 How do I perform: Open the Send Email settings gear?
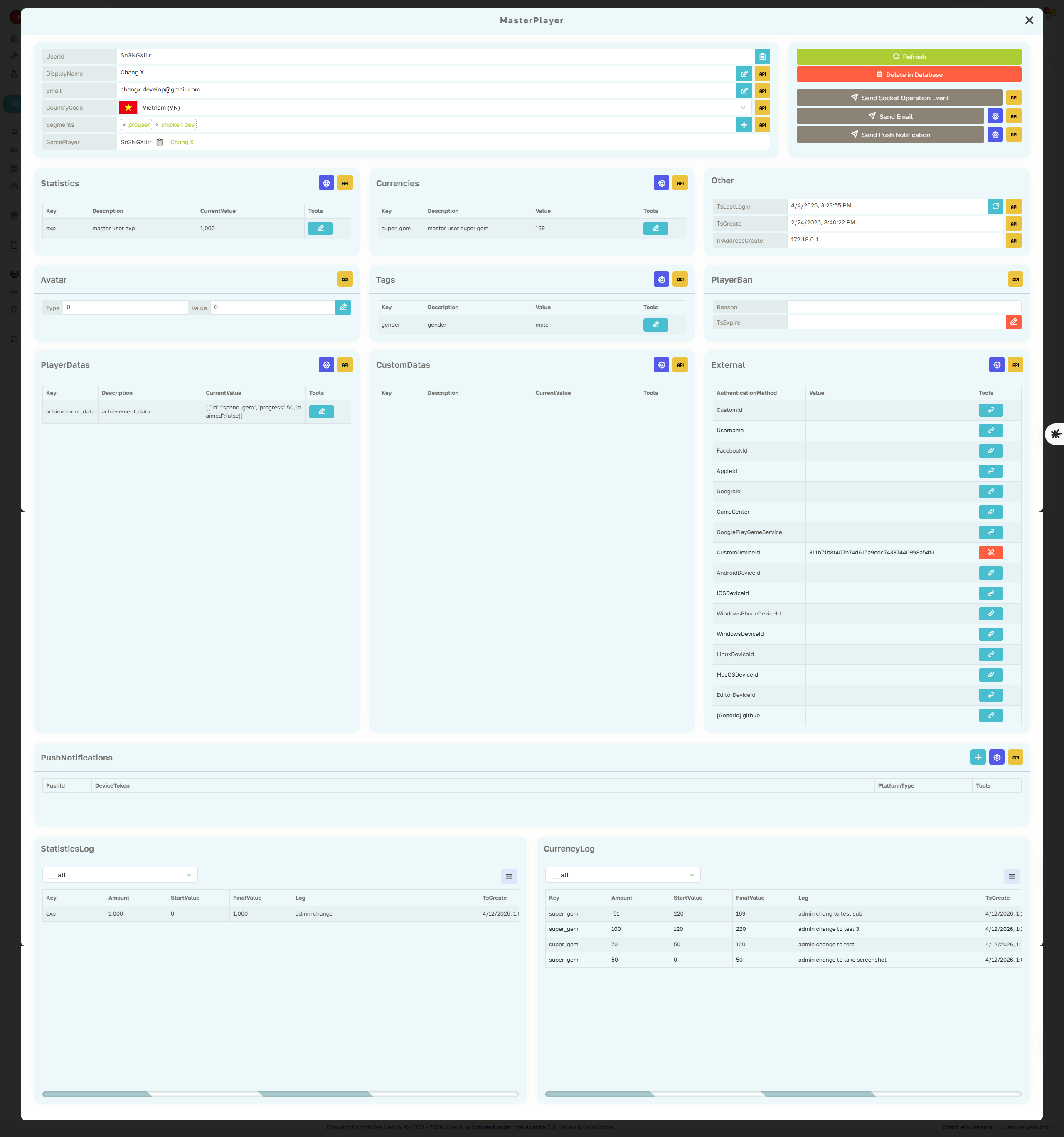[x=995, y=116]
